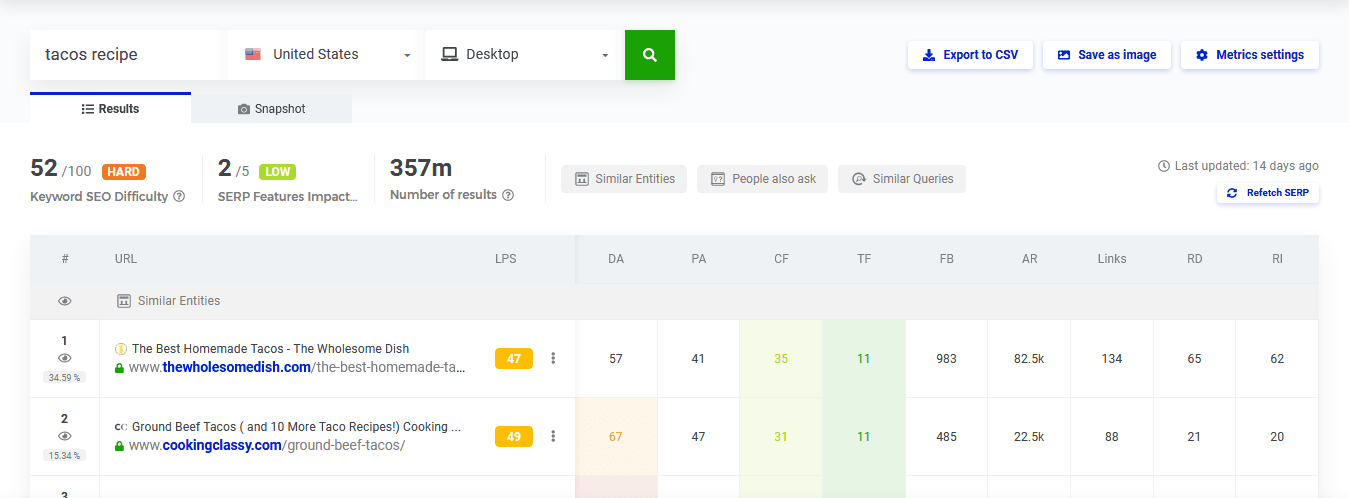Sort by DA column header
1349x498 pixels.
pos(616,259)
